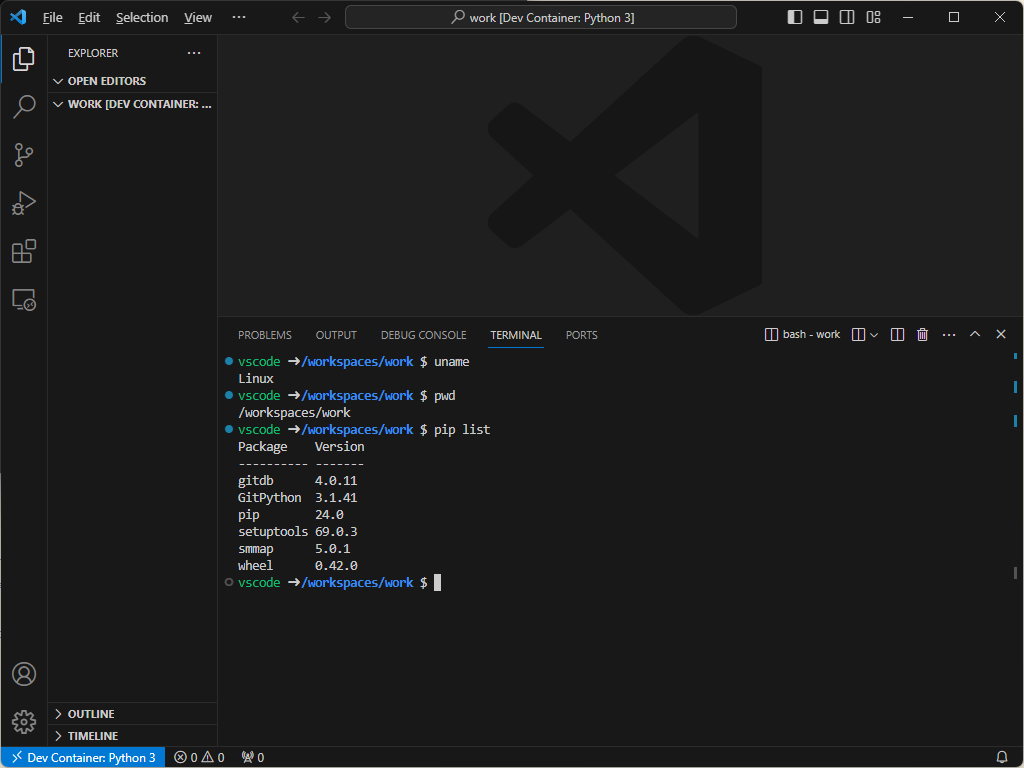Switch to the Ports tab
The width and height of the screenshot is (1024, 768).
(x=581, y=335)
